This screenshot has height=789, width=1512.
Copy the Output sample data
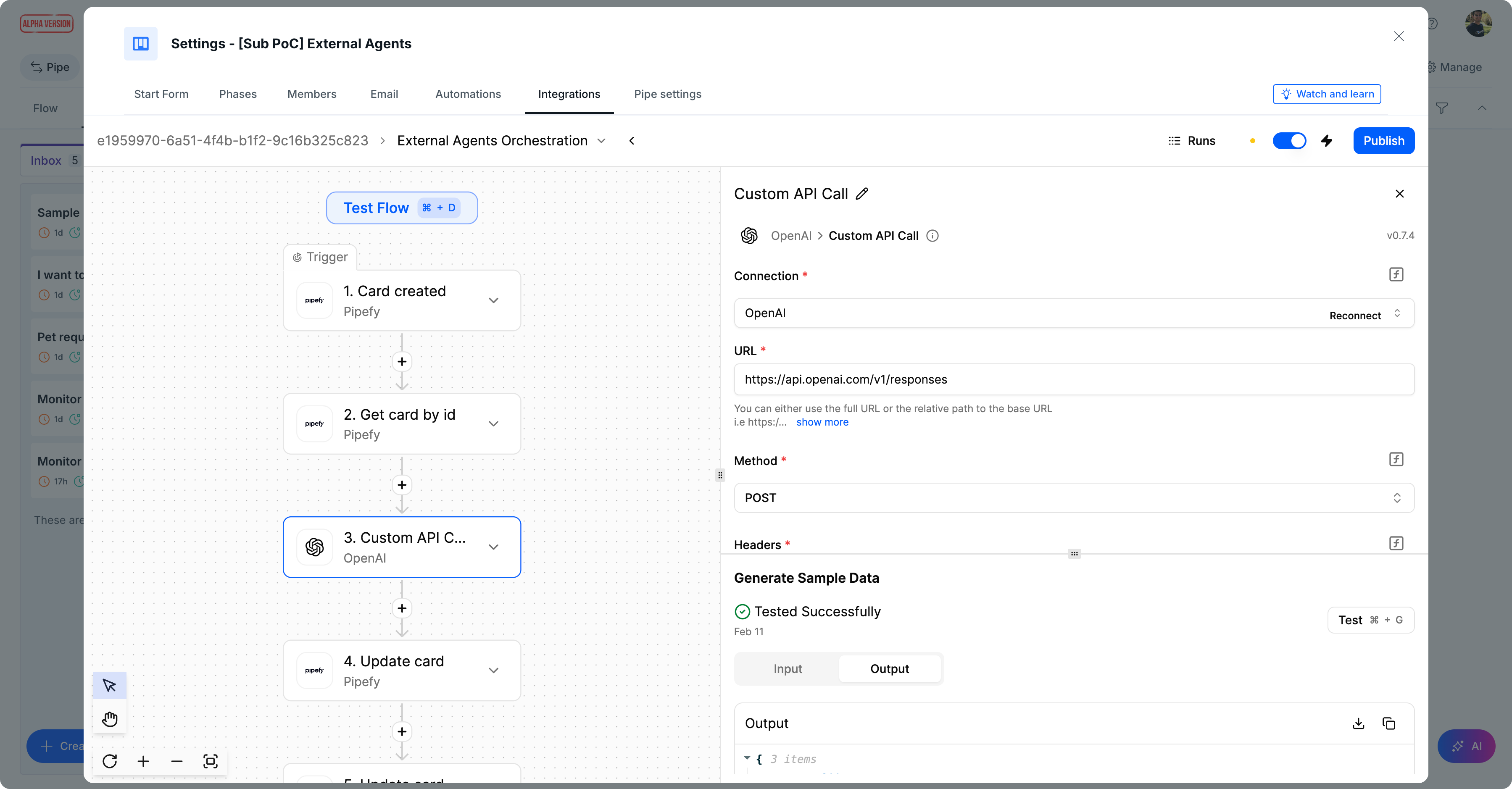[1389, 723]
